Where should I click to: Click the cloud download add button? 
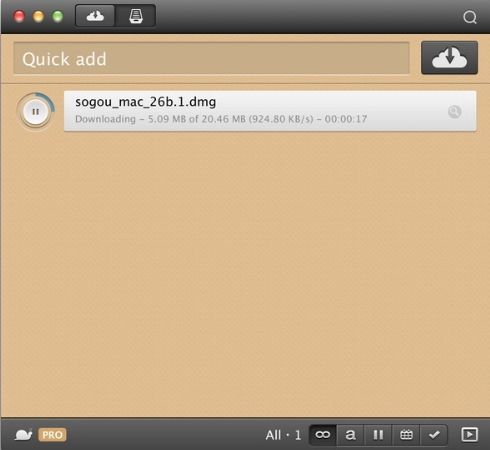click(x=449, y=58)
